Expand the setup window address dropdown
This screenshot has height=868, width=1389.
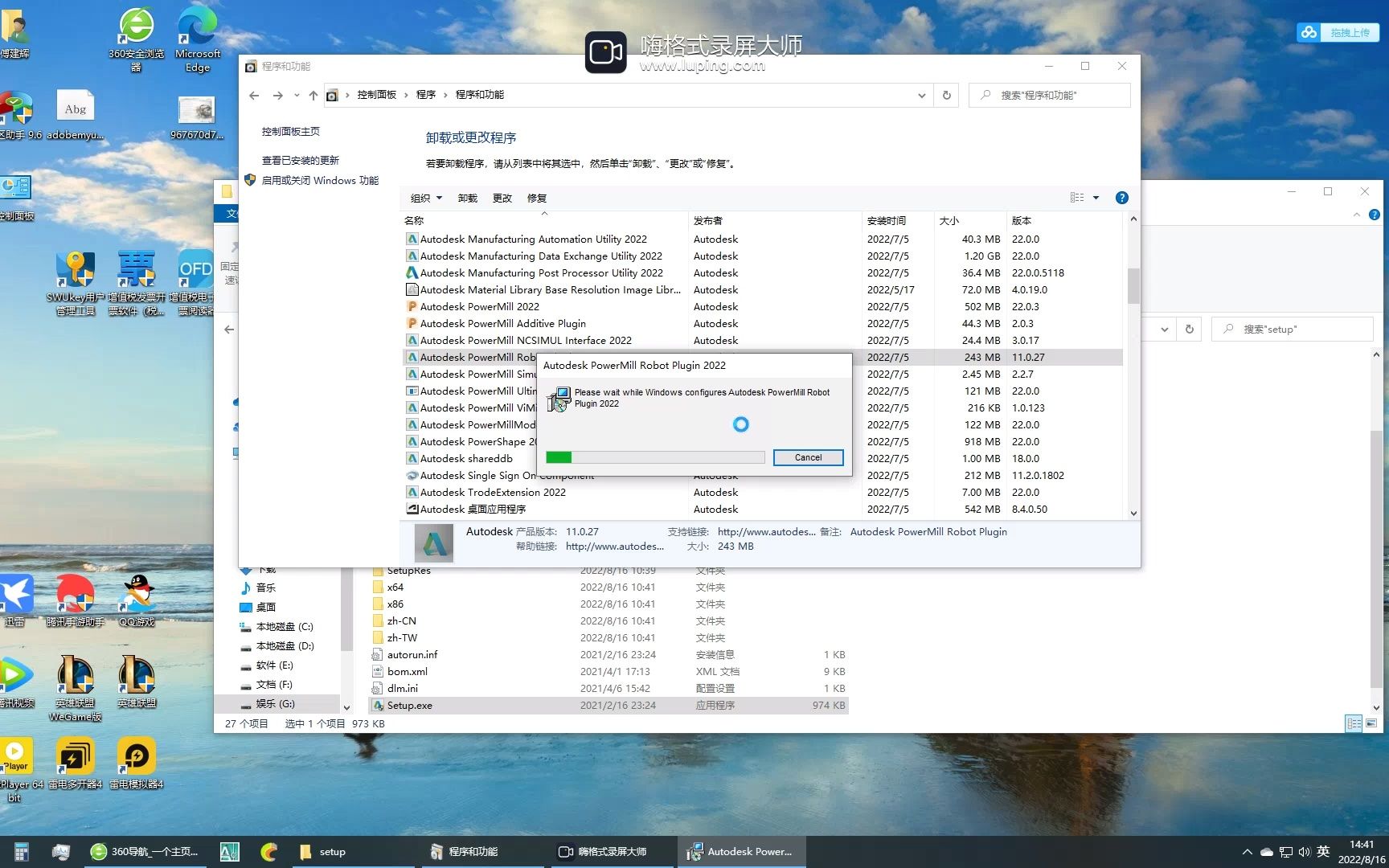pyautogui.click(x=1165, y=329)
